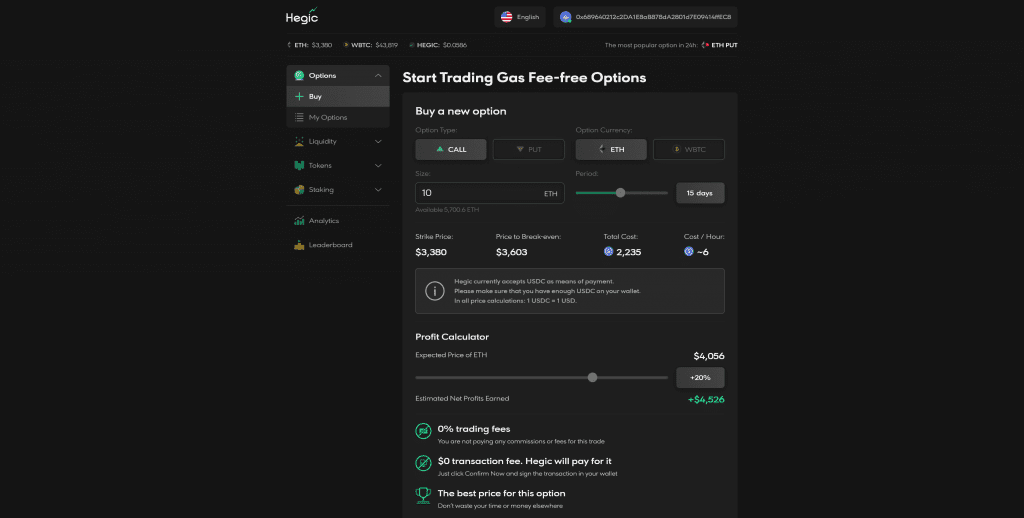The width and height of the screenshot is (1024, 518).
Task: Click the Analytics chart icon
Action: 299,221
